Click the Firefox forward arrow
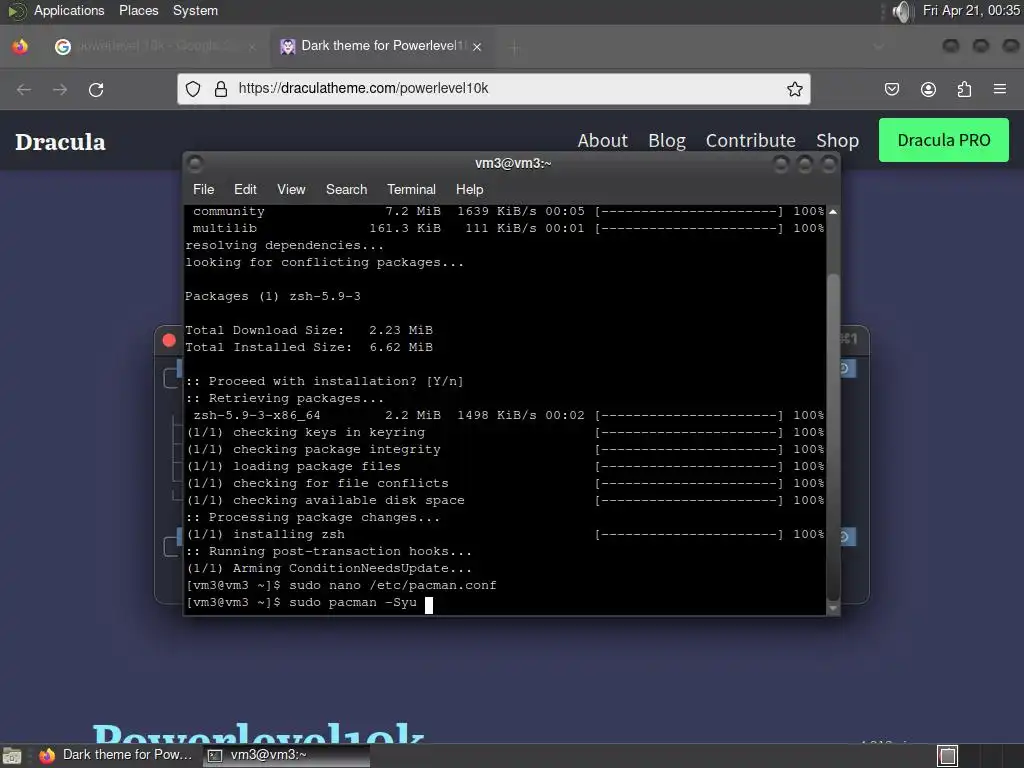 (x=60, y=89)
